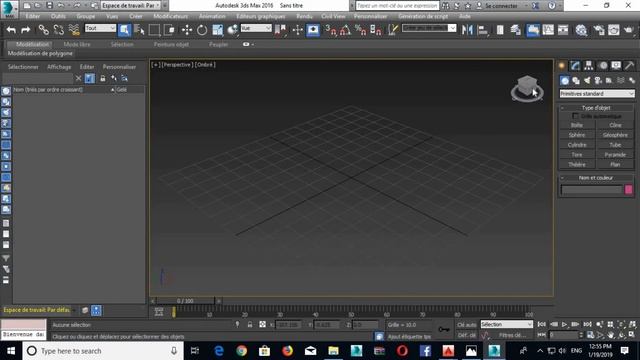The width and height of the screenshot is (640, 360).
Task: Select the Bind to Space Warp tool
Action: point(74,30)
